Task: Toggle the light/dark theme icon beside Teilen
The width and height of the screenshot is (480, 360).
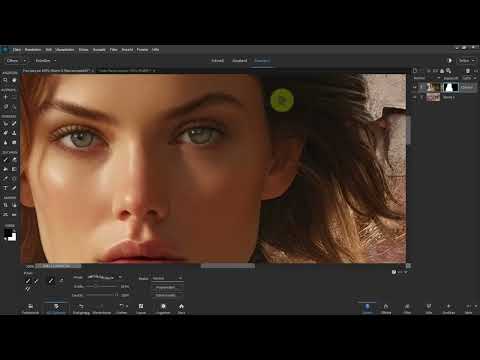Action: click(x=449, y=60)
